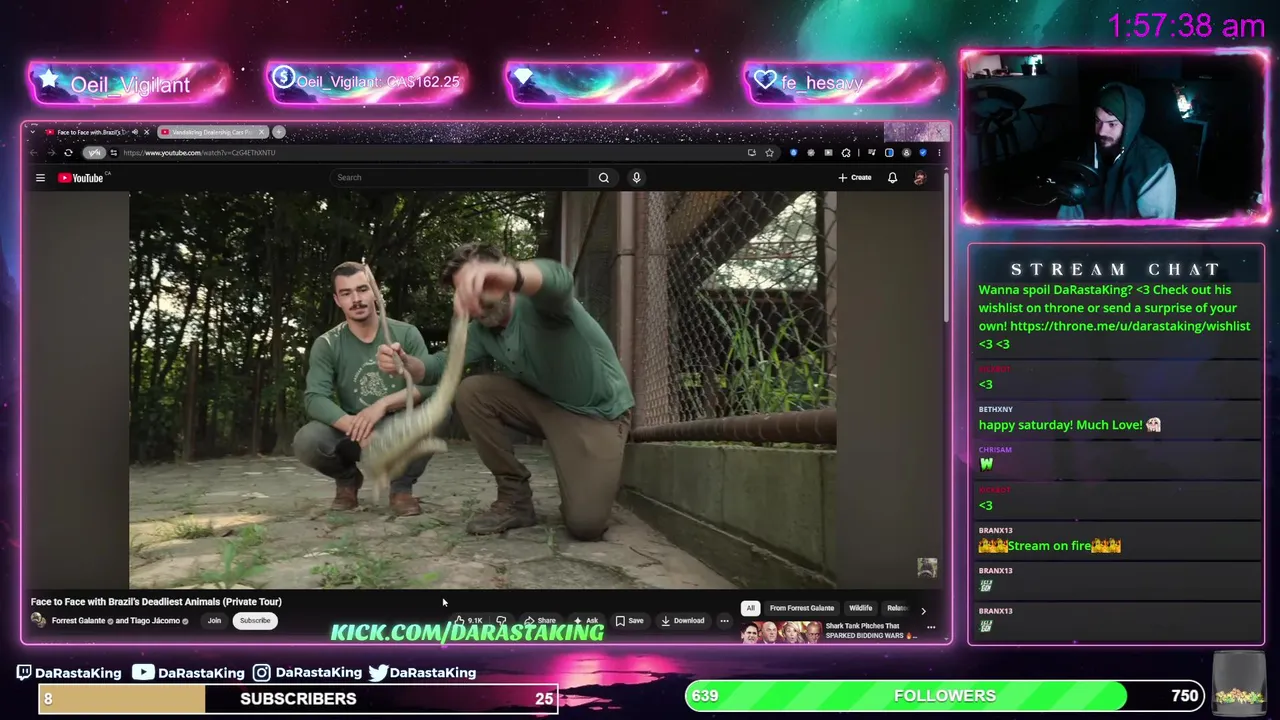Screen dimensions: 1280x720
Task: Share the video
Action: 540,620
